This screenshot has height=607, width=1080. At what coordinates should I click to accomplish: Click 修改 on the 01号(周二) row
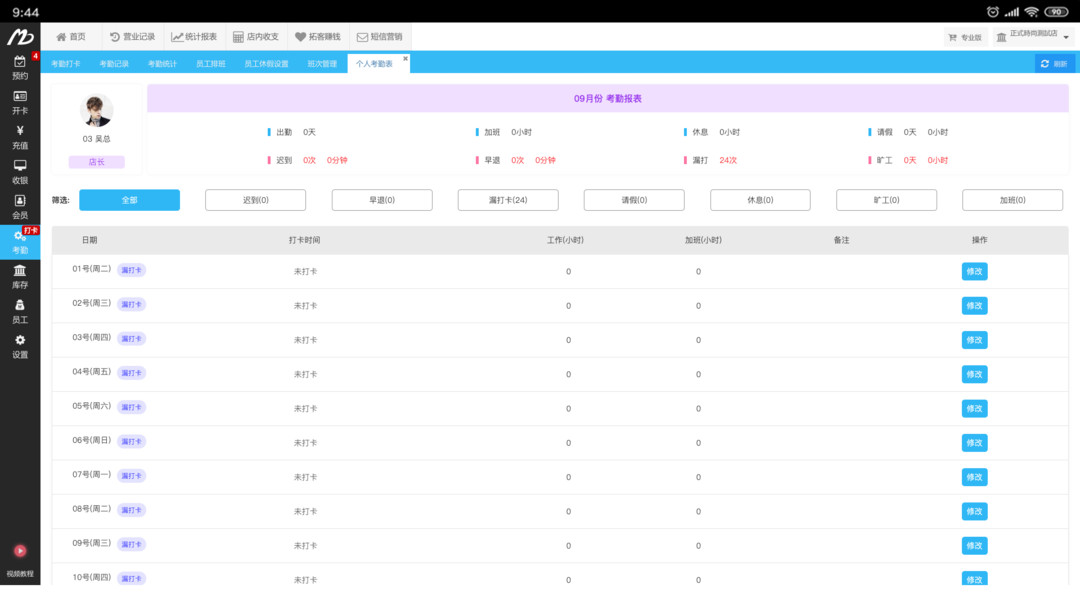973,270
